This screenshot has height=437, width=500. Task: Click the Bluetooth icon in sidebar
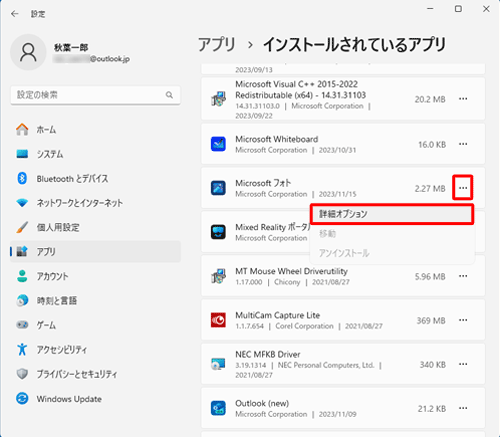22,178
